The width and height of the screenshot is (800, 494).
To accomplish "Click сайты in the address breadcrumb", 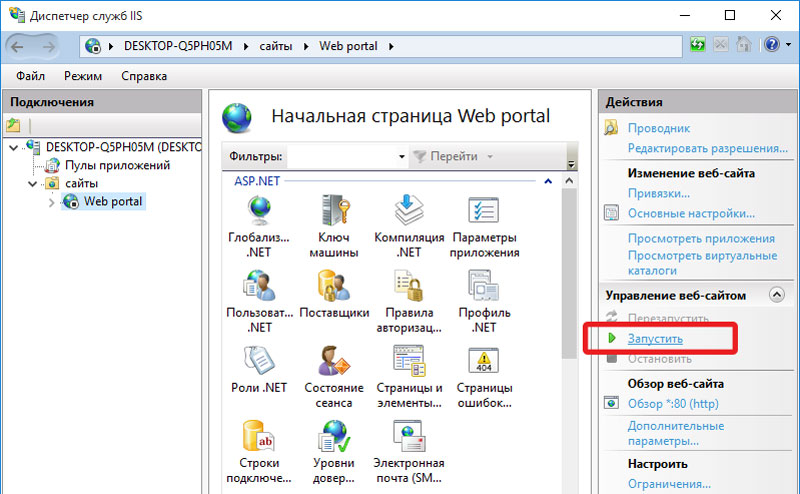I will (276, 46).
